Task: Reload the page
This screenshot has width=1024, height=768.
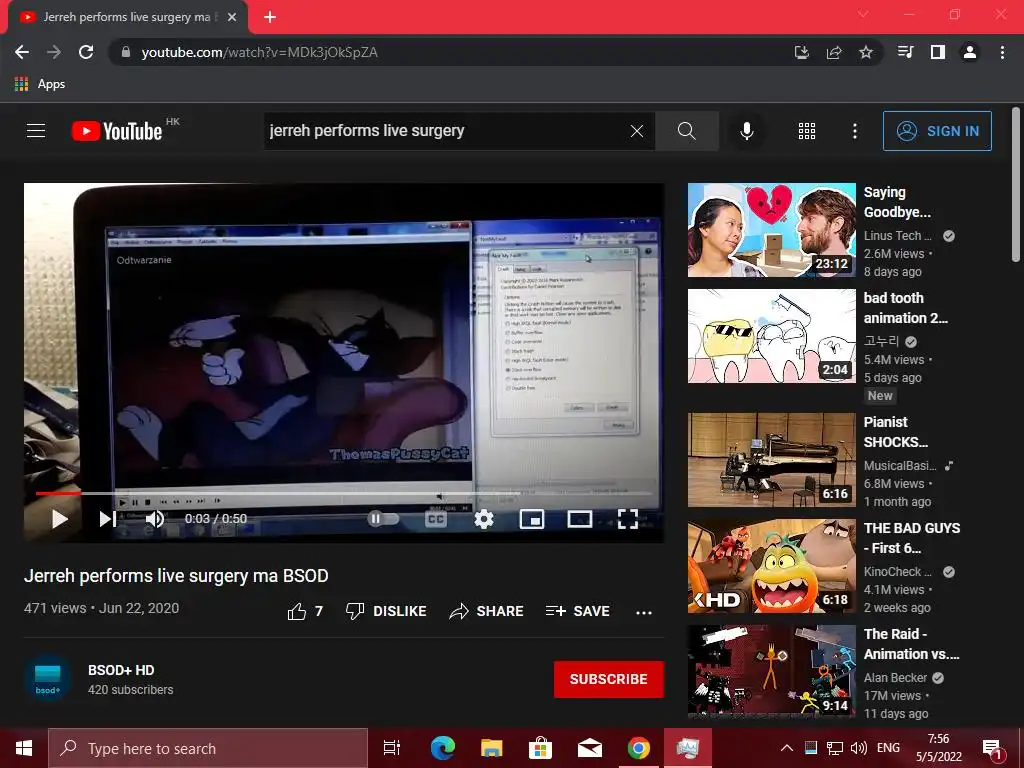Action: [86, 52]
